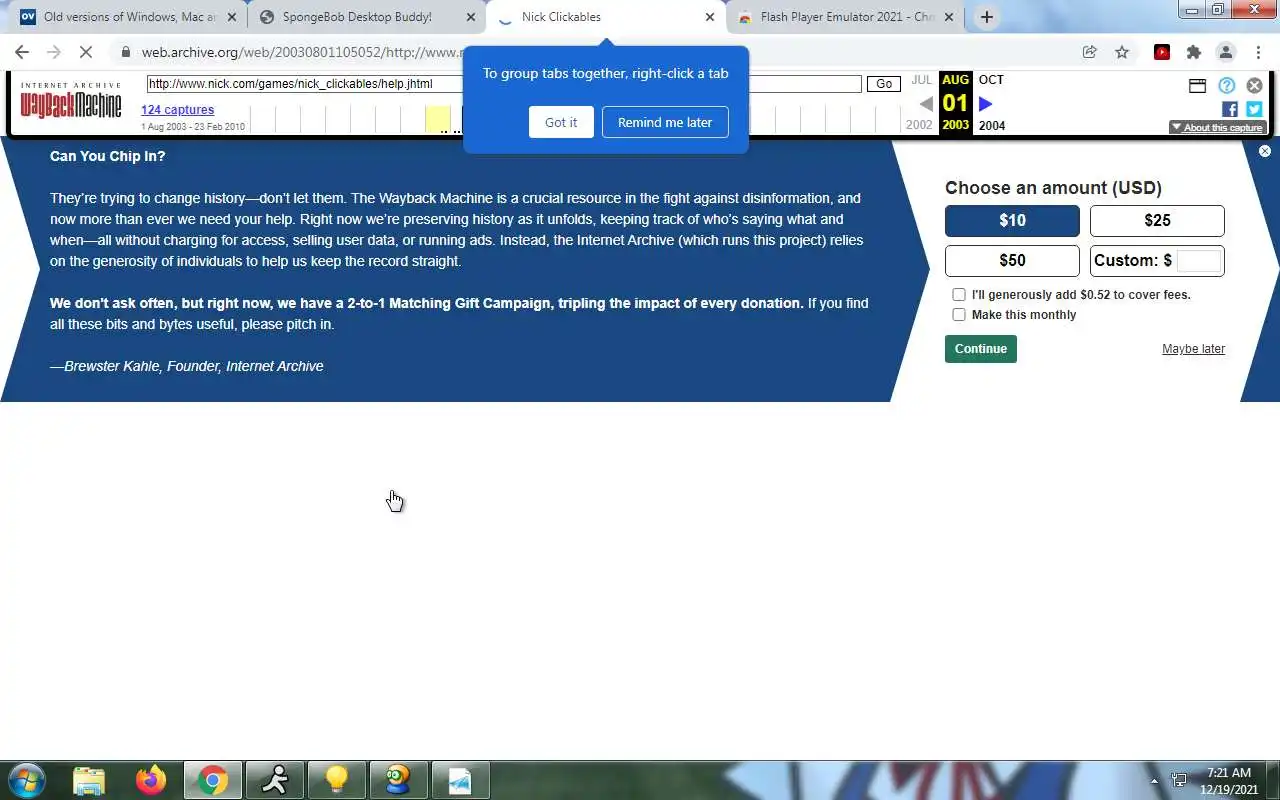Close the 'Nick Clickables' tab
The width and height of the screenshot is (1280, 800).
[x=710, y=17]
